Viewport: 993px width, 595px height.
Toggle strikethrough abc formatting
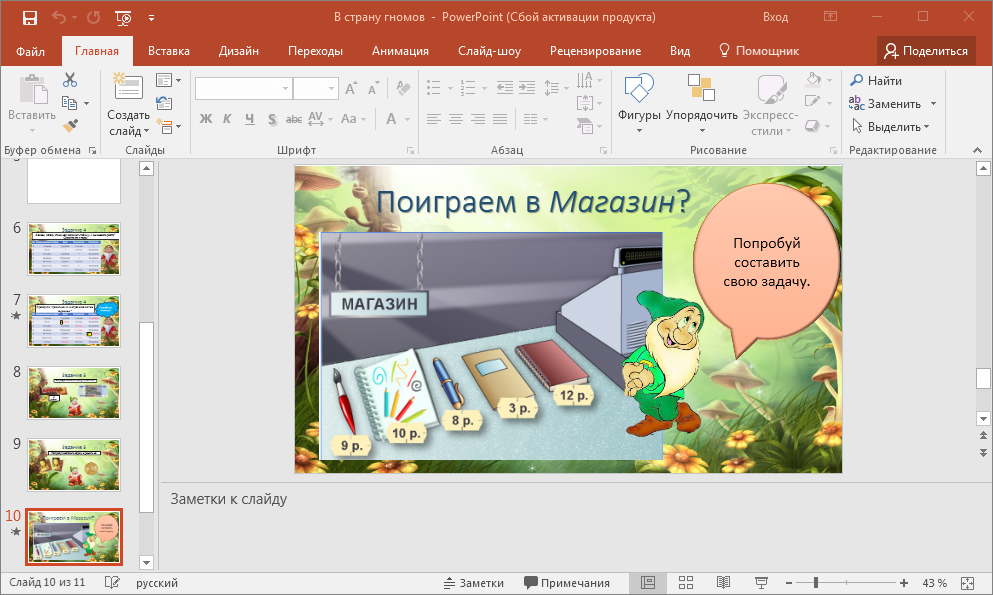(294, 119)
